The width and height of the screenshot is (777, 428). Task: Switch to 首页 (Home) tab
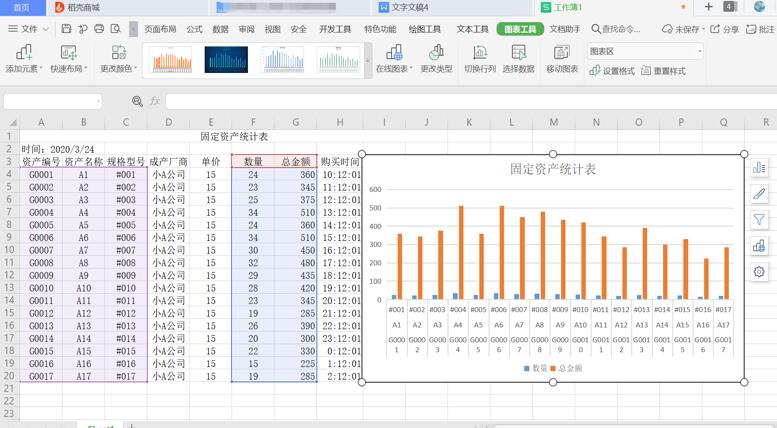pyautogui.click(x=21, y=7)
